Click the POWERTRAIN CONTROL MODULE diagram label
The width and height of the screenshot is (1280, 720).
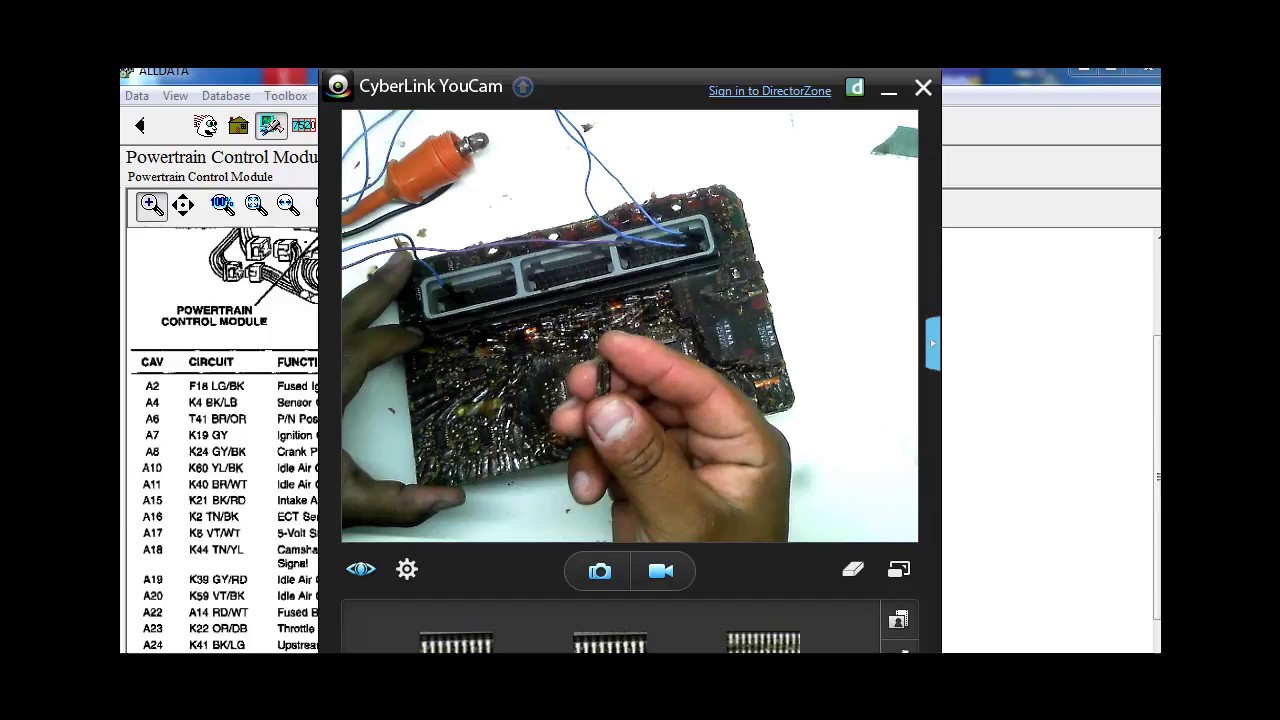coord(214,316)
